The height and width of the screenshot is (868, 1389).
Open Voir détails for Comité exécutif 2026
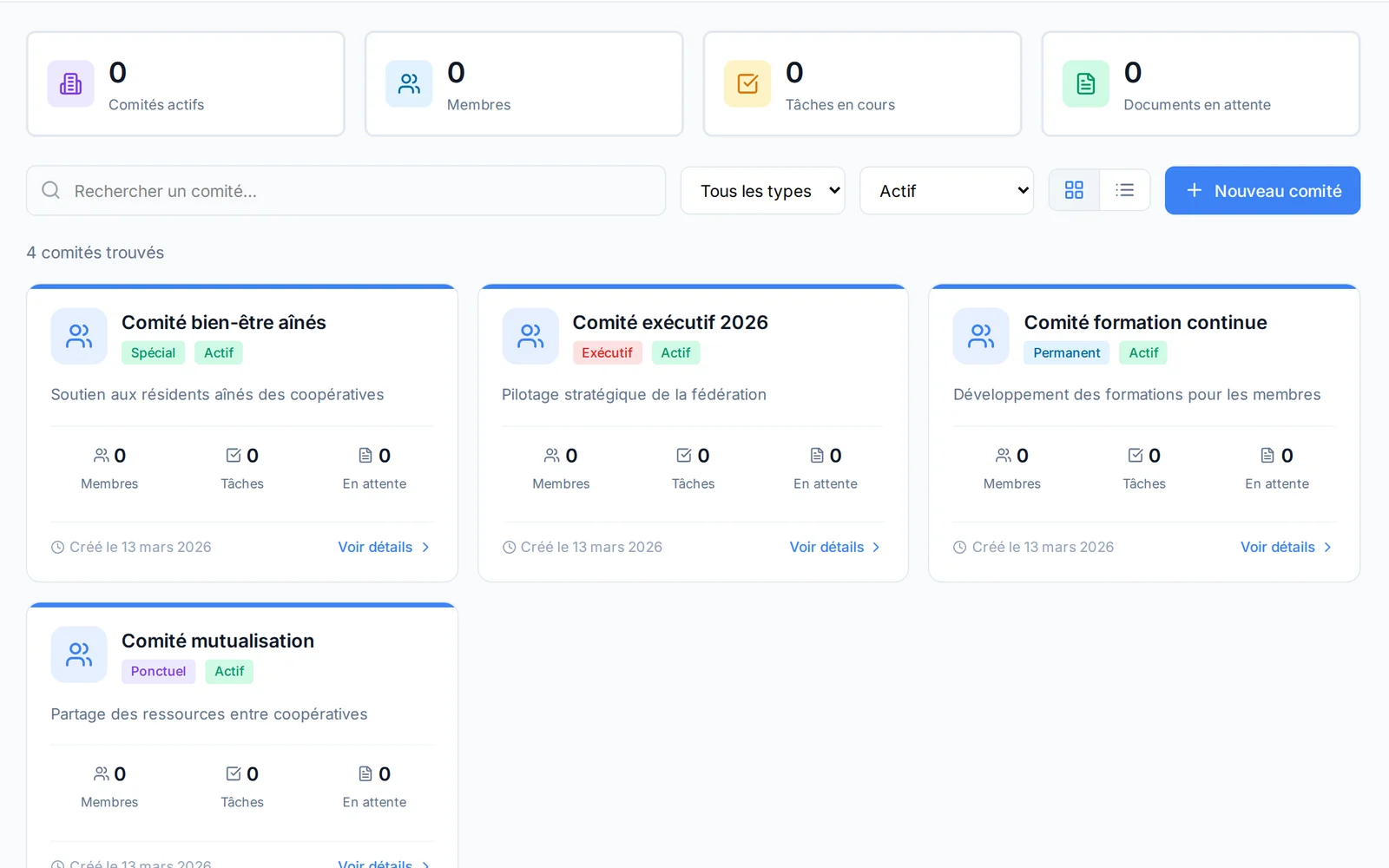point(834,547)
